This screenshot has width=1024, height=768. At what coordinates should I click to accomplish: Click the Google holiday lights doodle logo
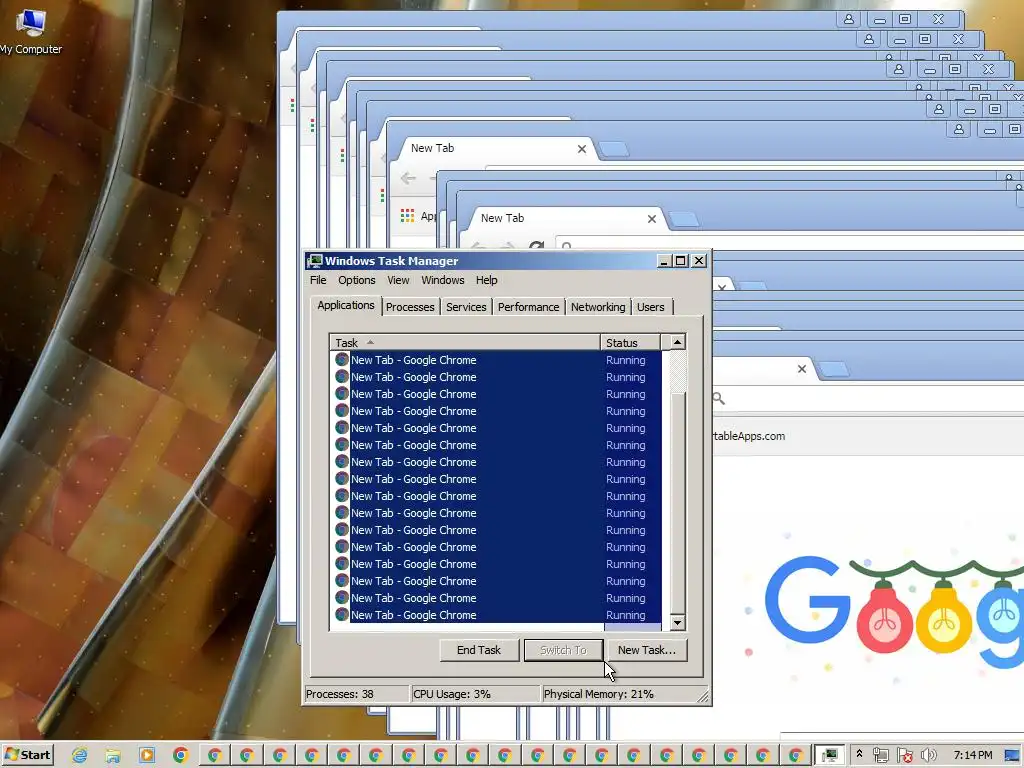893,613
